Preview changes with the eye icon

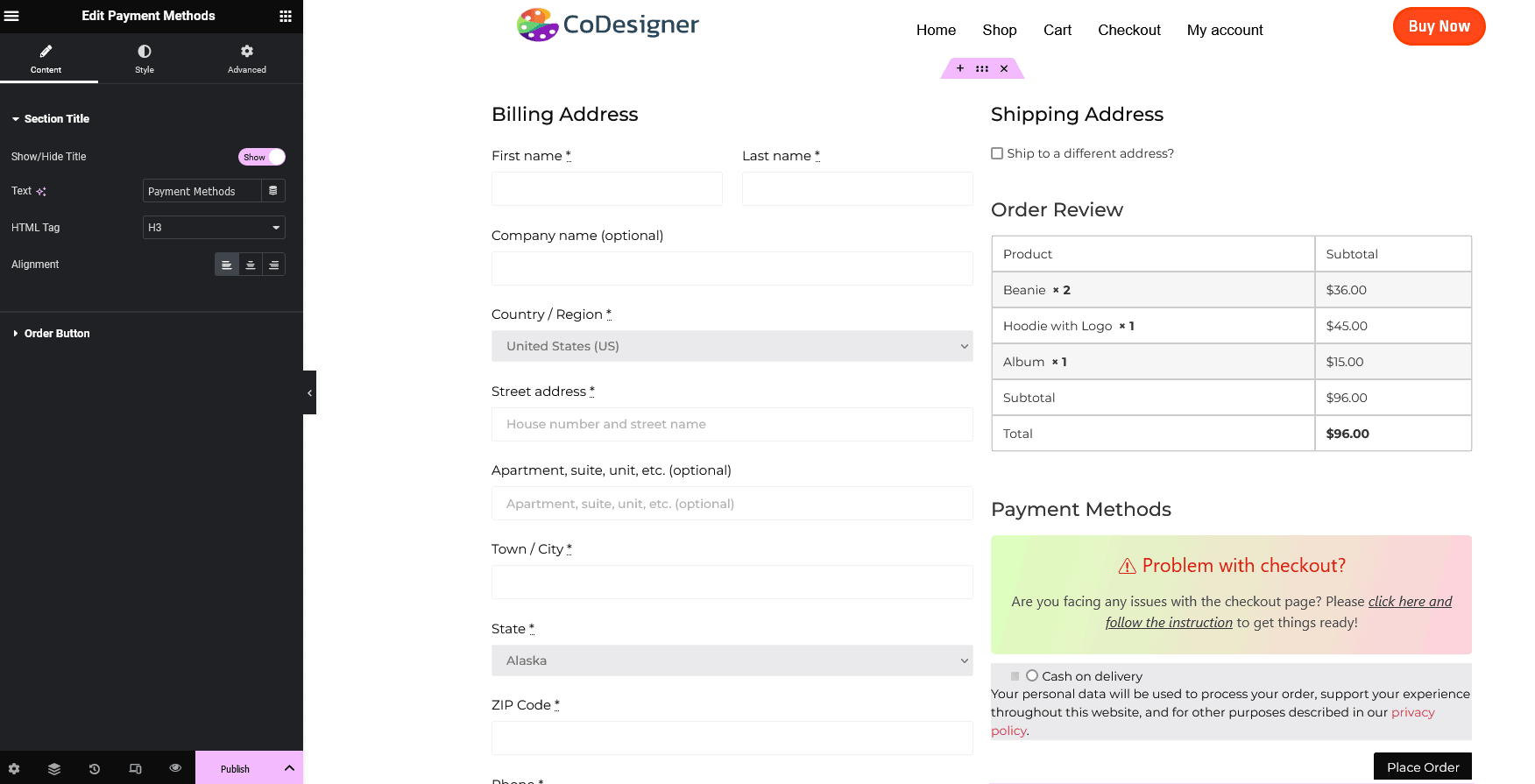pos(175,768)
